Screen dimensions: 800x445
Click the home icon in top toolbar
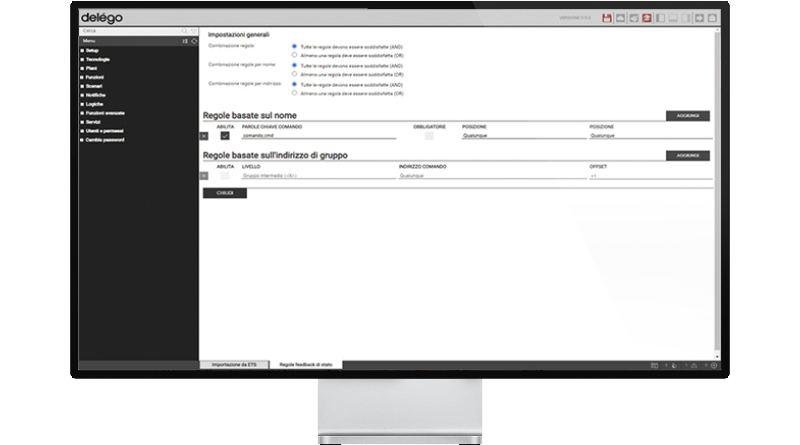point(712,18)
